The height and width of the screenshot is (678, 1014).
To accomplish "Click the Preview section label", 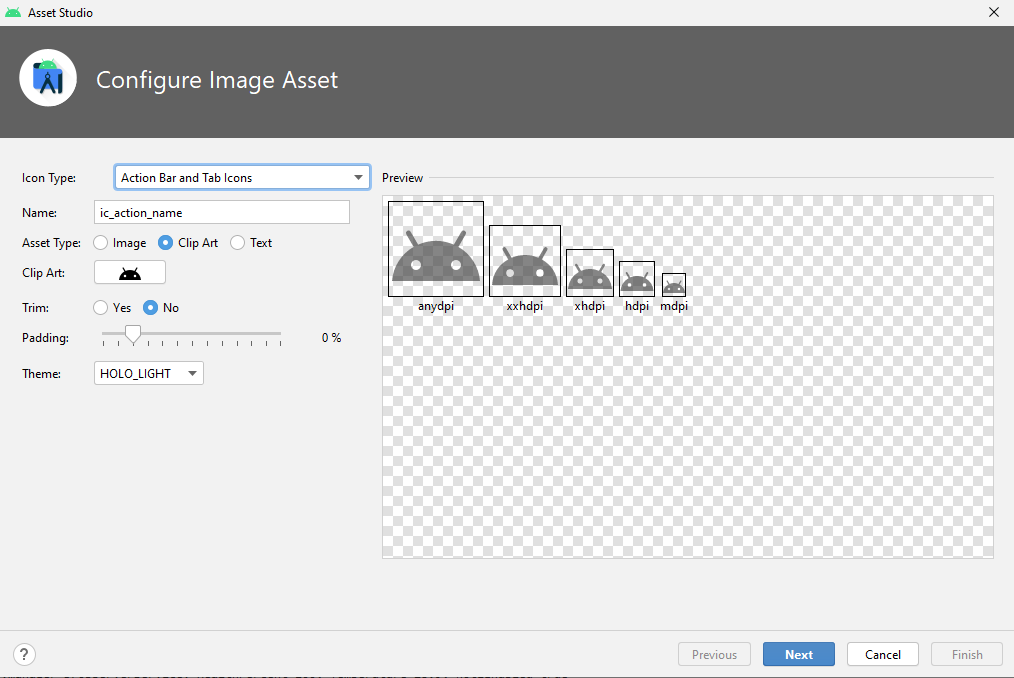I will 402,178.
